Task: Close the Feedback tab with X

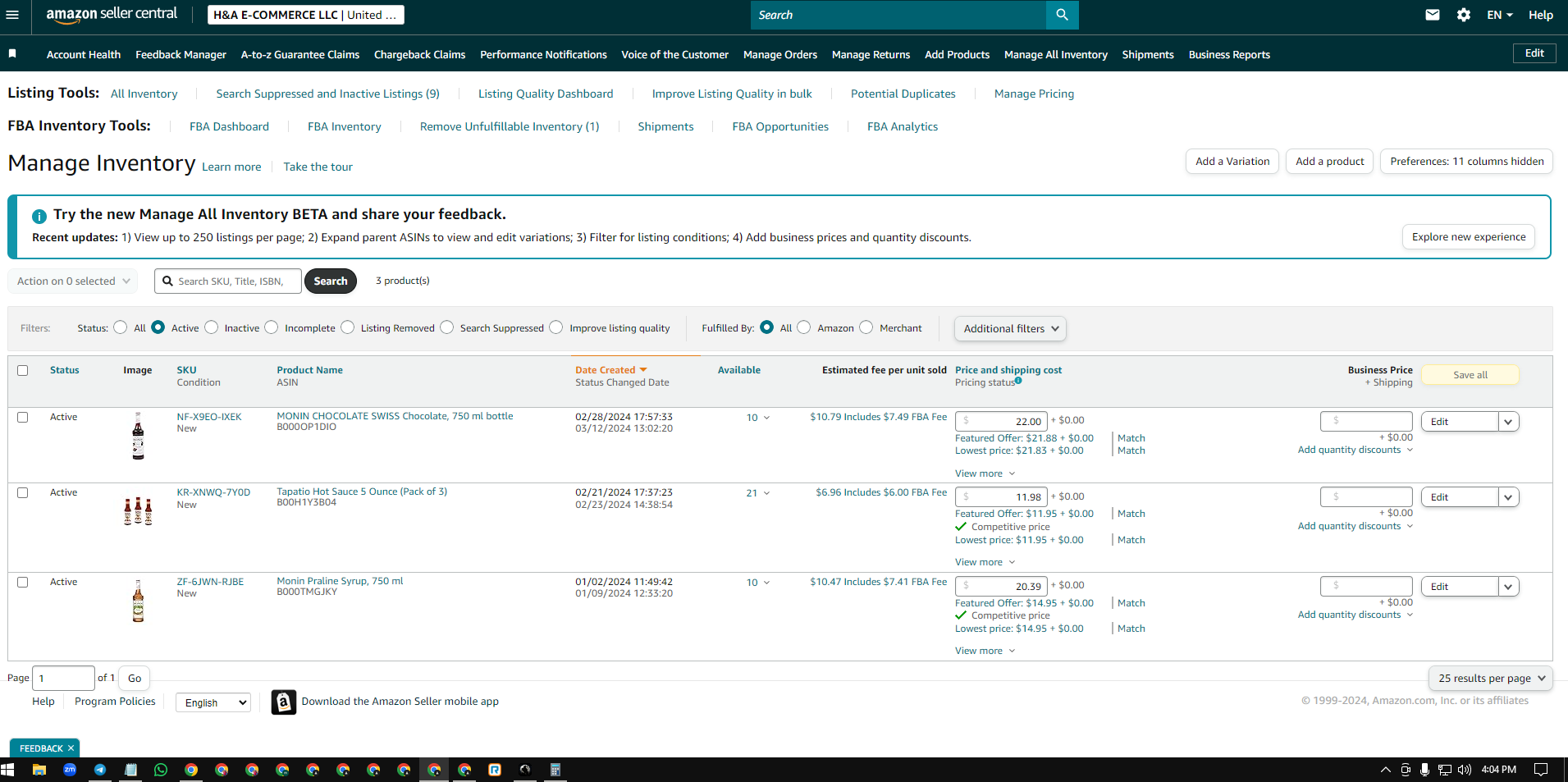Action: [71, 748]
